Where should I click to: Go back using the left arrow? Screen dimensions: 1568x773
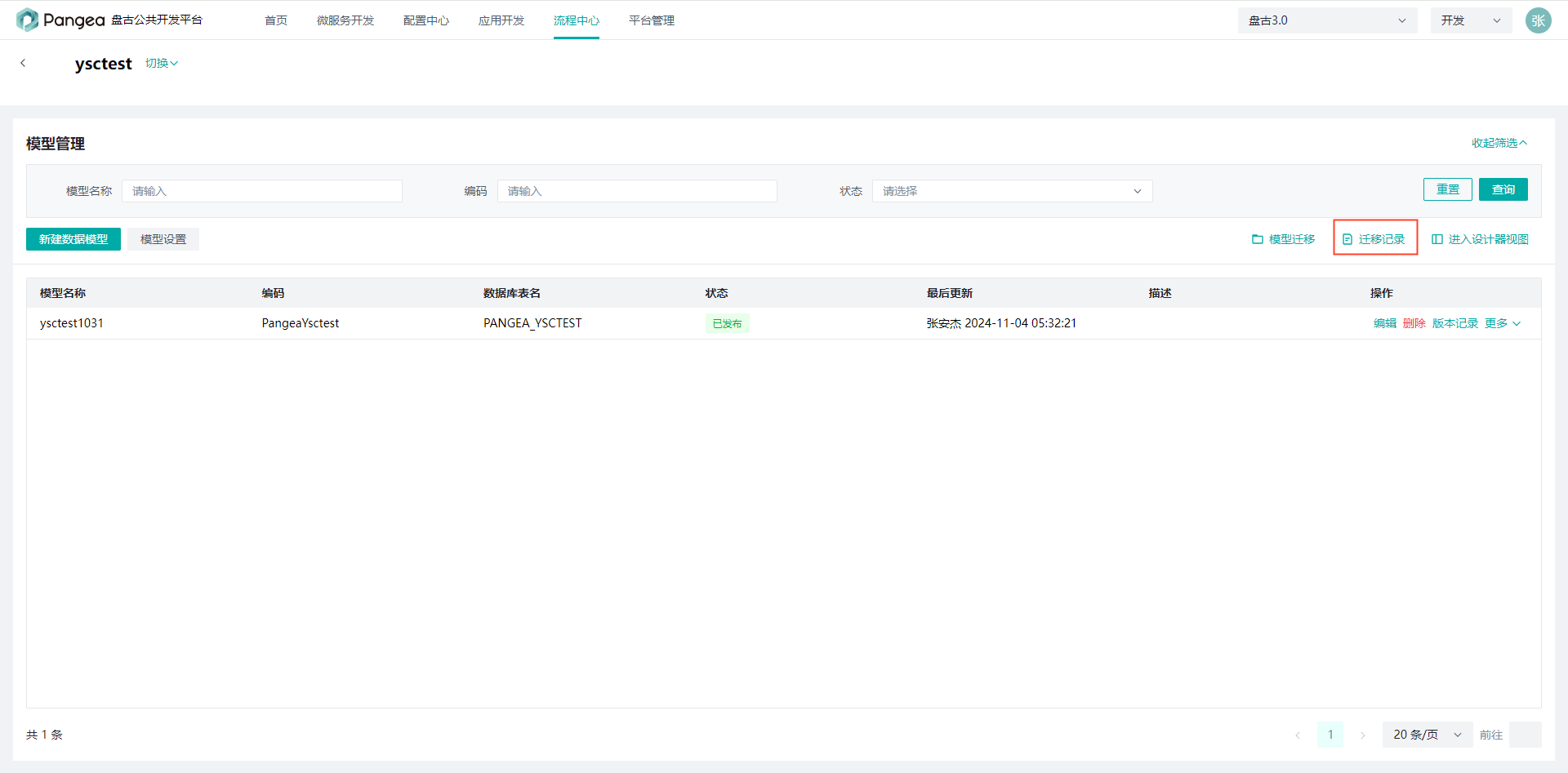23,63
